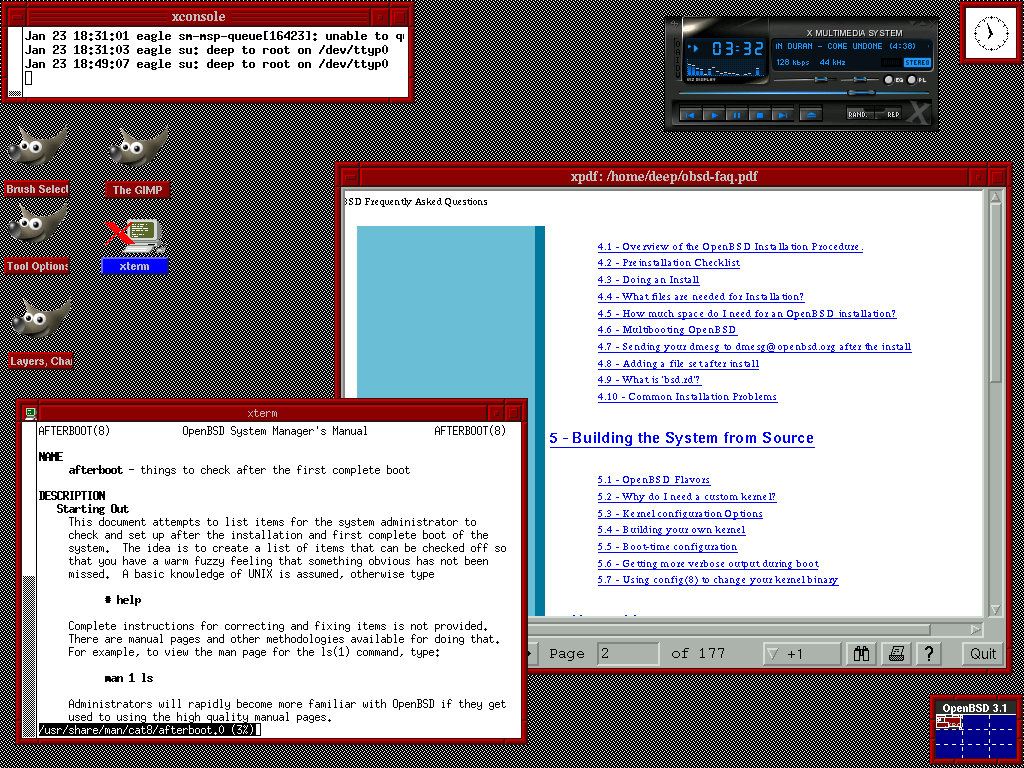Open link 5.5 Boot-time configuration
This screenshot has height=768, width=1024.
click(667, 547)
